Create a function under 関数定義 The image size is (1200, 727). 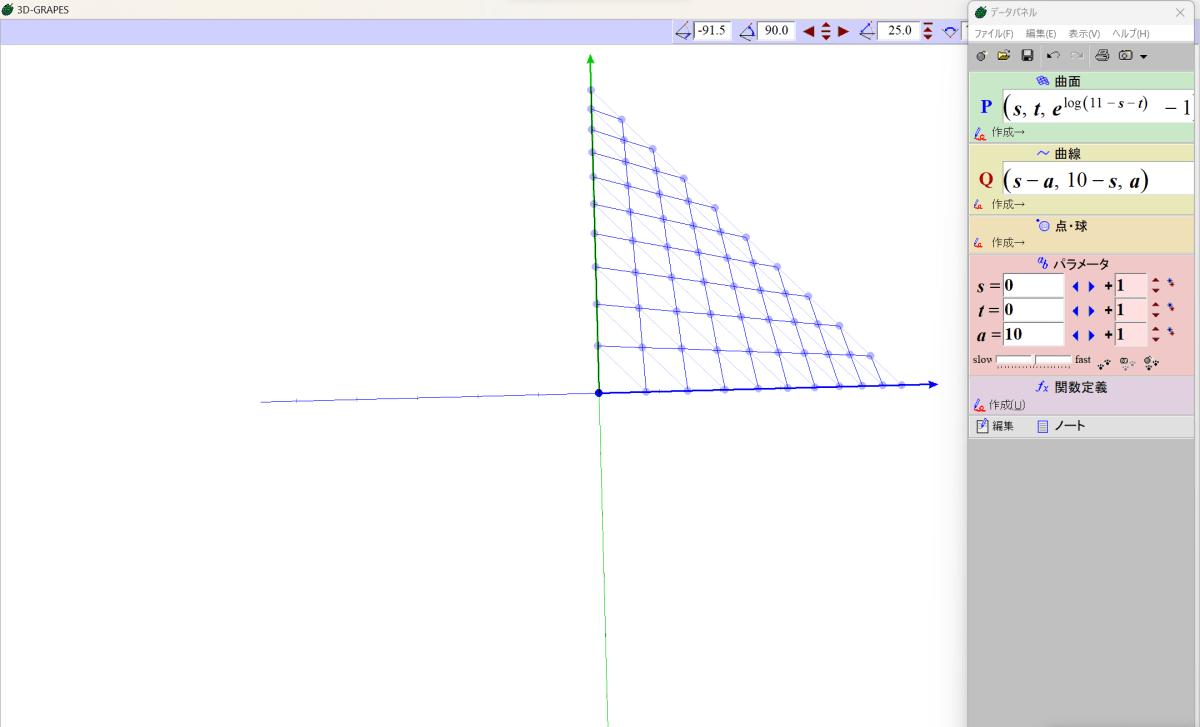coord(1000,405)
